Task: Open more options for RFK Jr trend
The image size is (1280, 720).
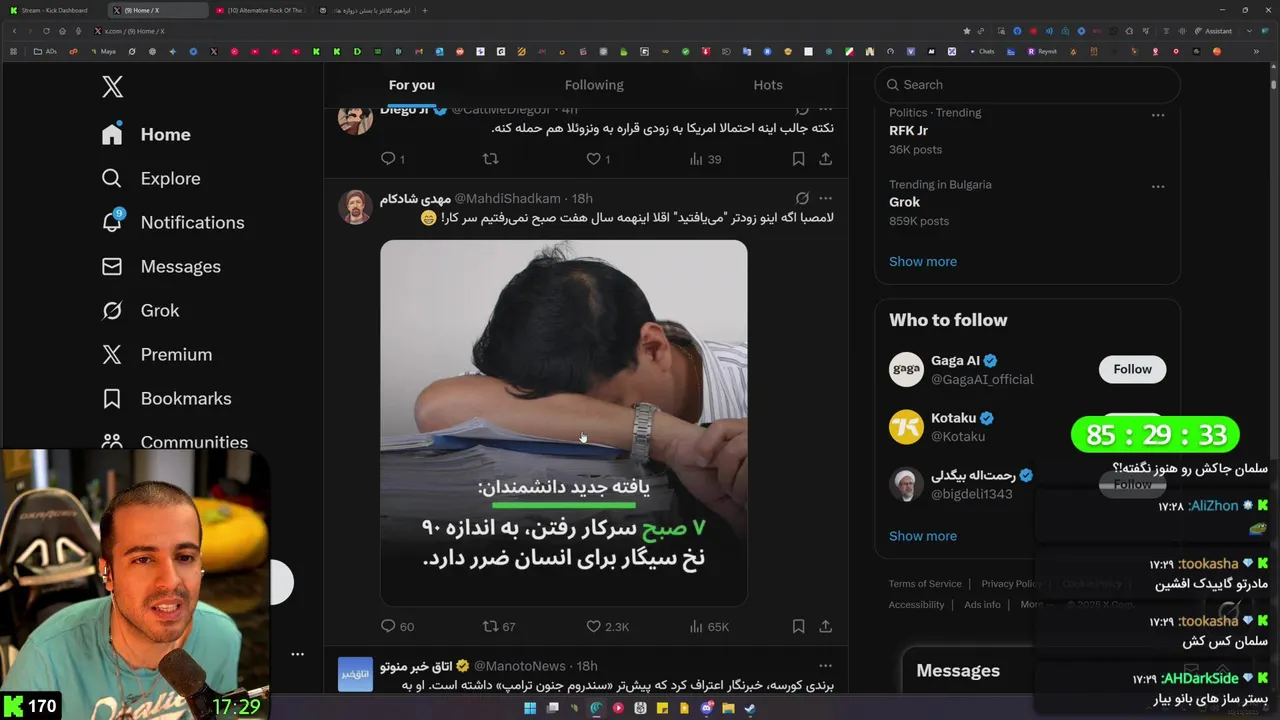Action: click(1157, 115)
